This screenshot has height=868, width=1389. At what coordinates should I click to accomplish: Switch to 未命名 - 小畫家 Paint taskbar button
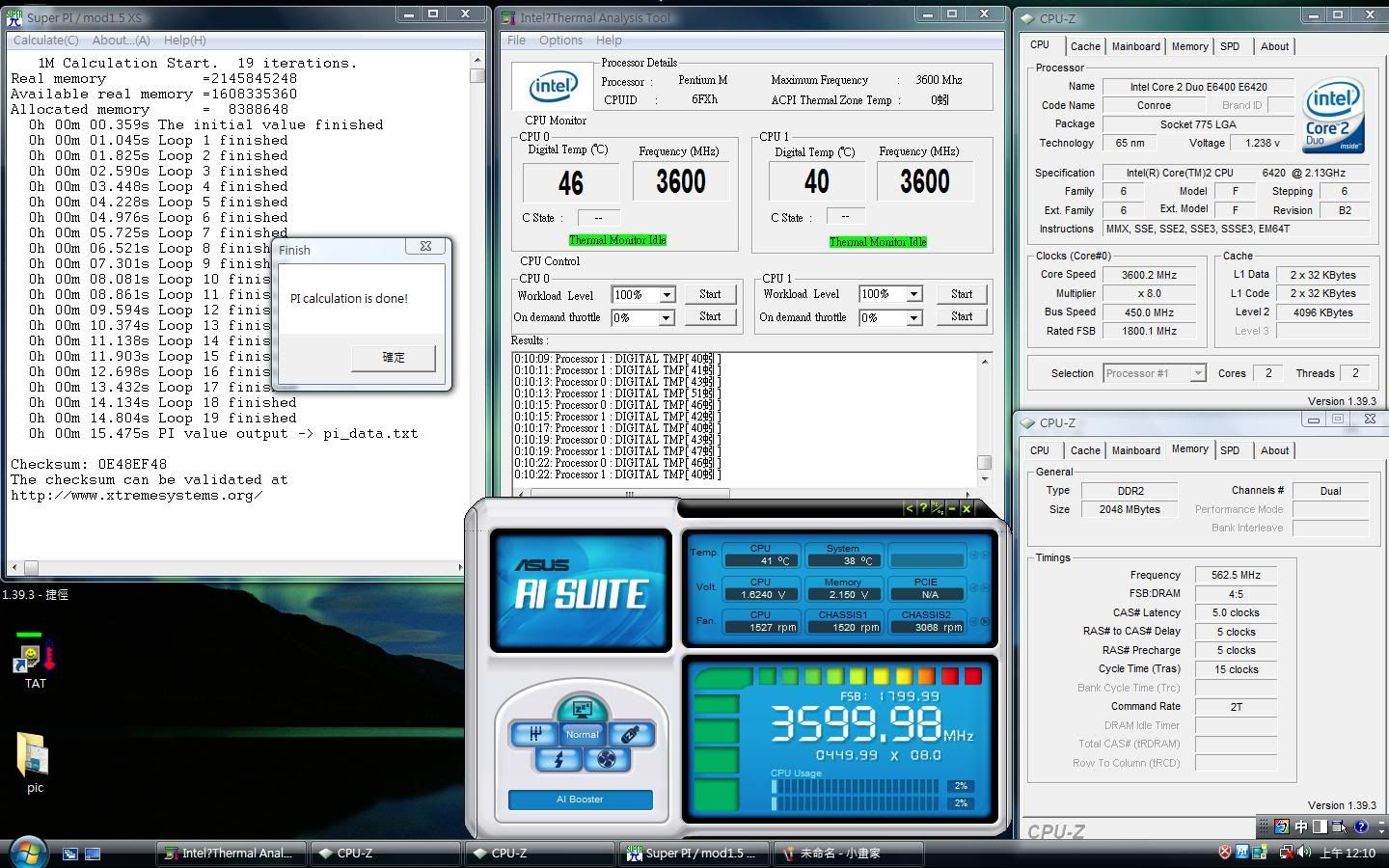coord(849,854)
